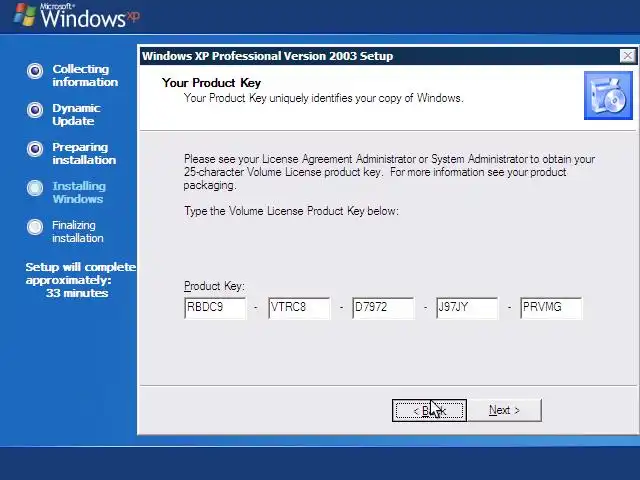This screenshot has height=480, width=640.
Task: Click the fifth product key field PRVMG
Action: click(551, 308)
